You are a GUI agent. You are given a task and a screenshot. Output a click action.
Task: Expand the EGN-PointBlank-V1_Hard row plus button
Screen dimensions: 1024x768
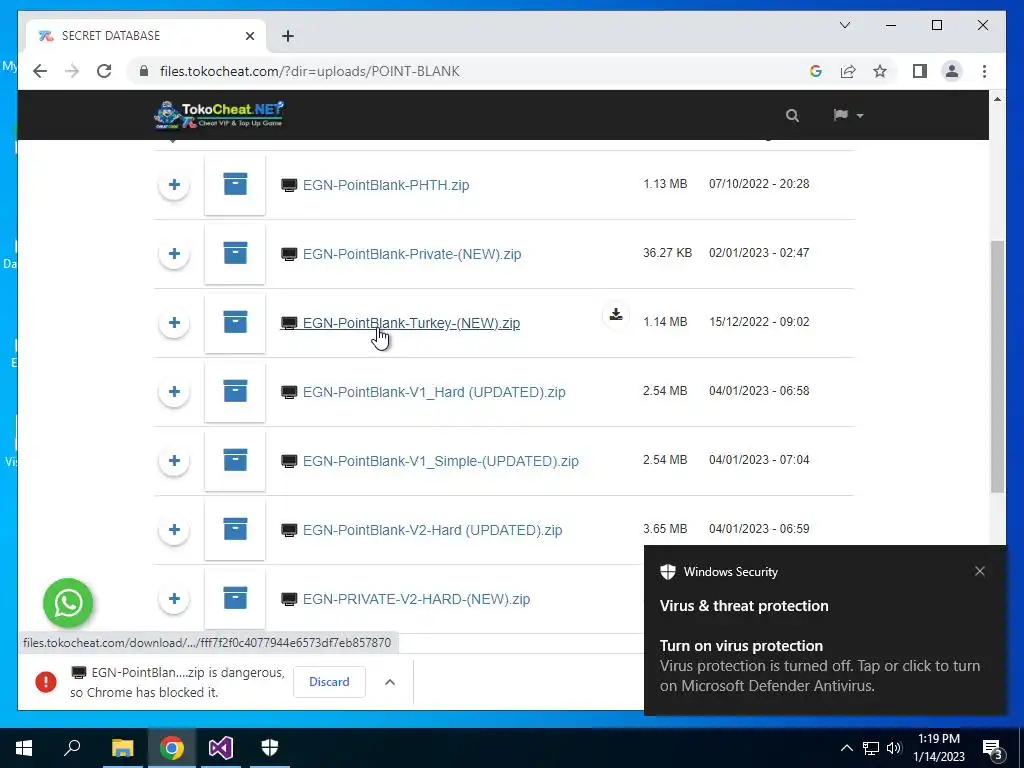[x=174, y=392]
